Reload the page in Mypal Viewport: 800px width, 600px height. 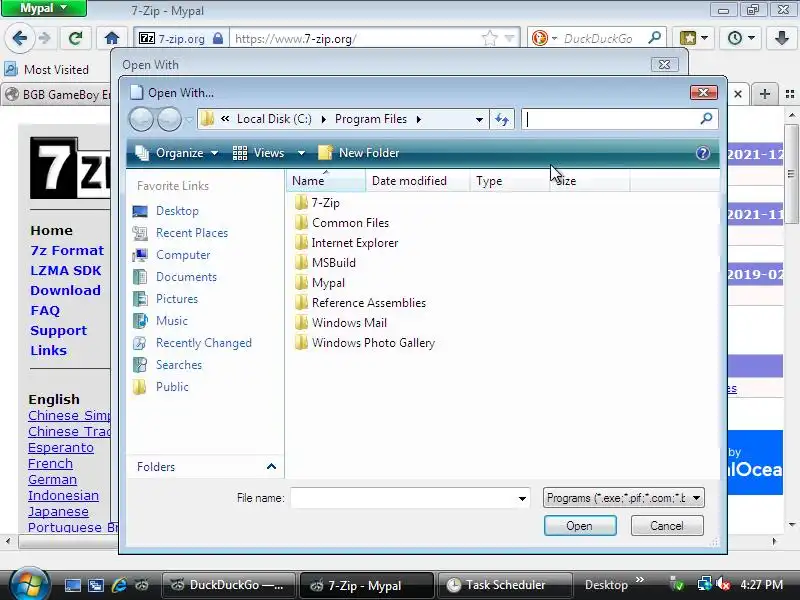pos(76,38)
